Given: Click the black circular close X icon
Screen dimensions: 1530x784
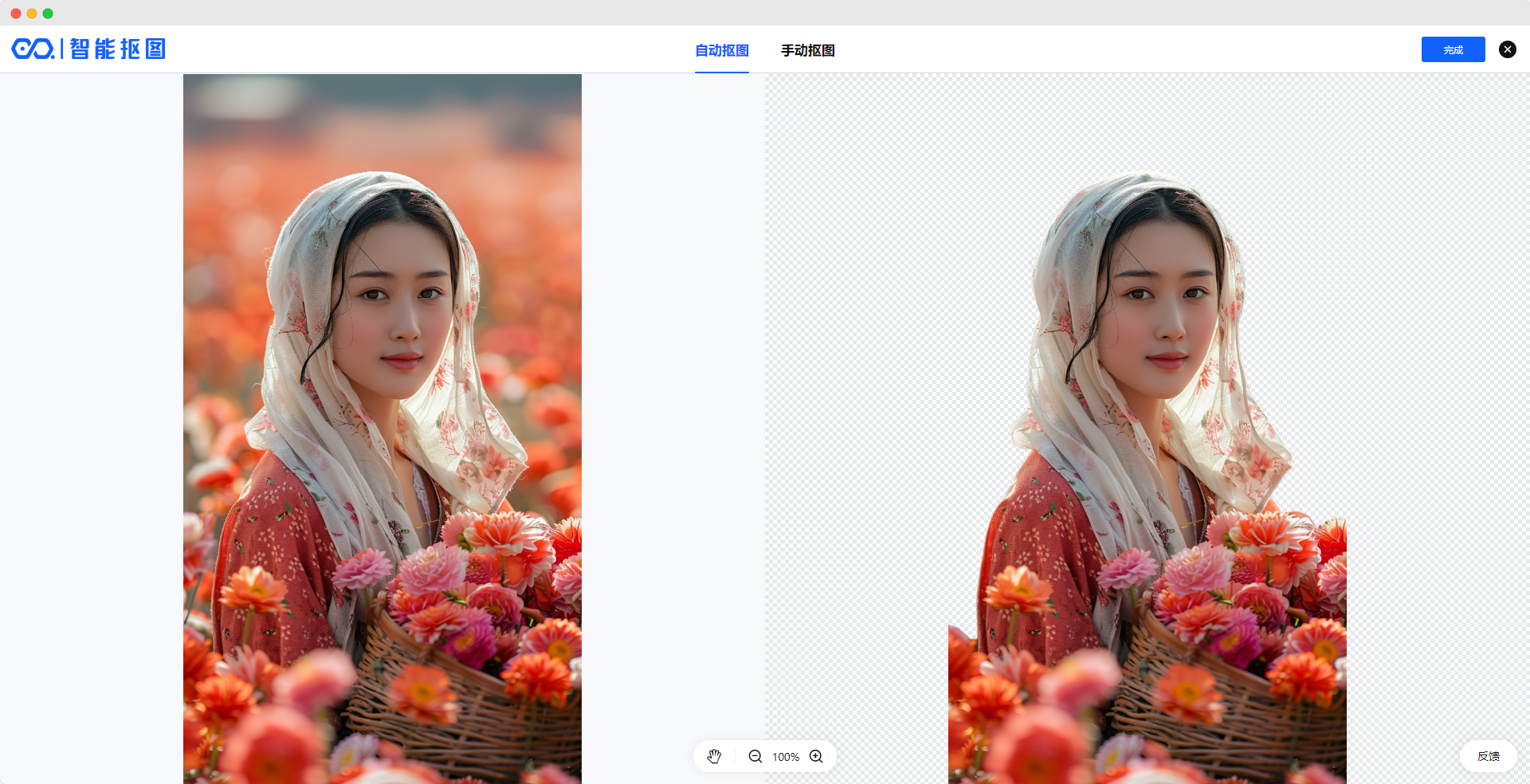Looking at the screenshot, I should click(x=1508, y=49).
